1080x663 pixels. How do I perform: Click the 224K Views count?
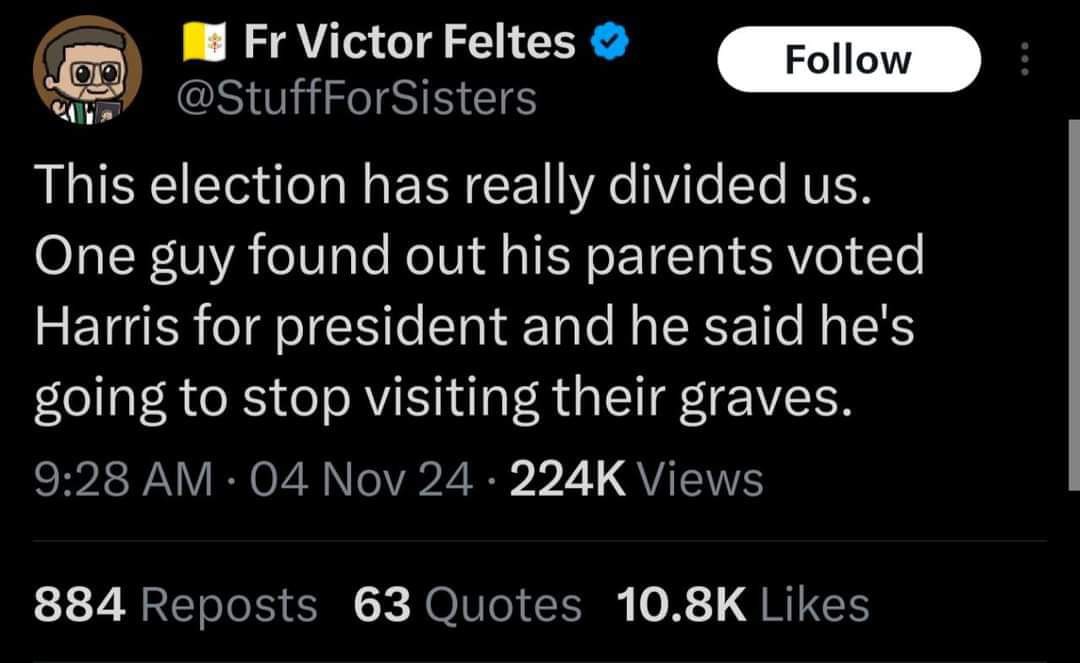click(x=636, y=479)
